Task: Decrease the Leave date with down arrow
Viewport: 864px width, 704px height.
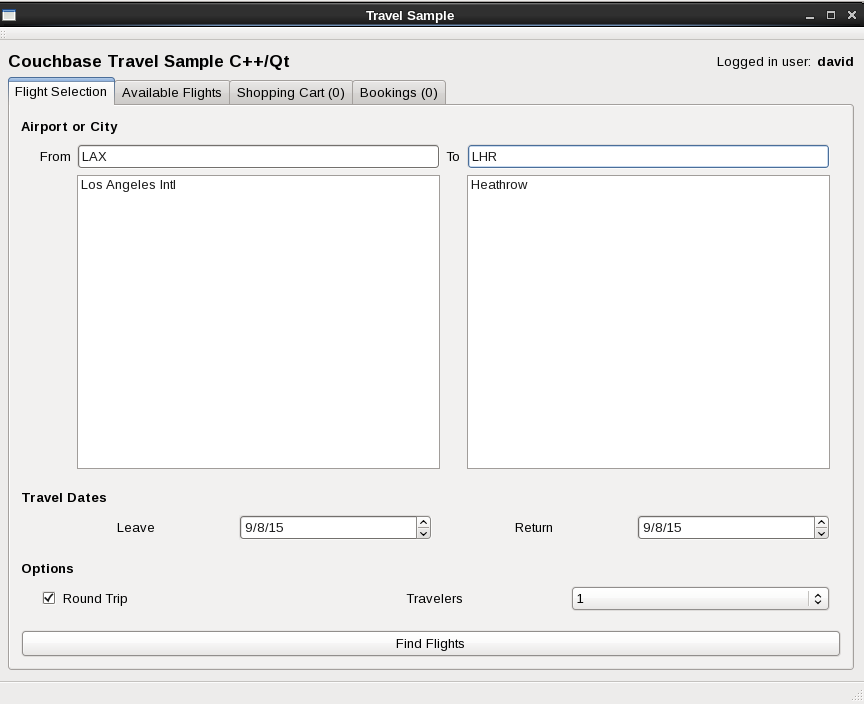Action: pos(423,533)
